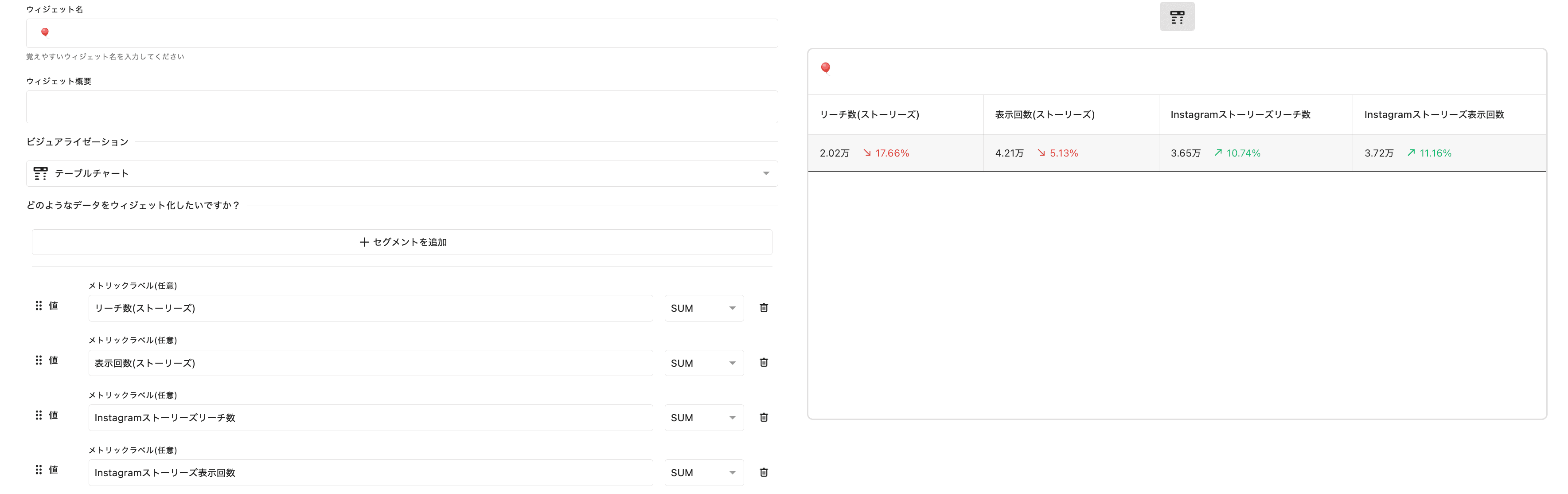Screen dimensions: 1568x494
Task: Click into the ウィジェット概要 input field
Action: coord(402,106)
